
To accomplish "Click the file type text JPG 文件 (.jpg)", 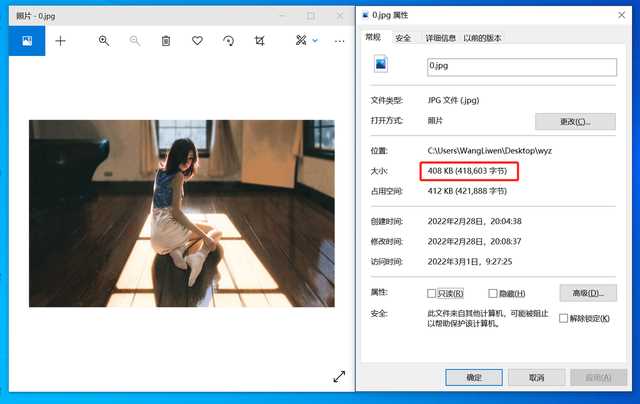I will pyautogui.click(x=453, y=100).
